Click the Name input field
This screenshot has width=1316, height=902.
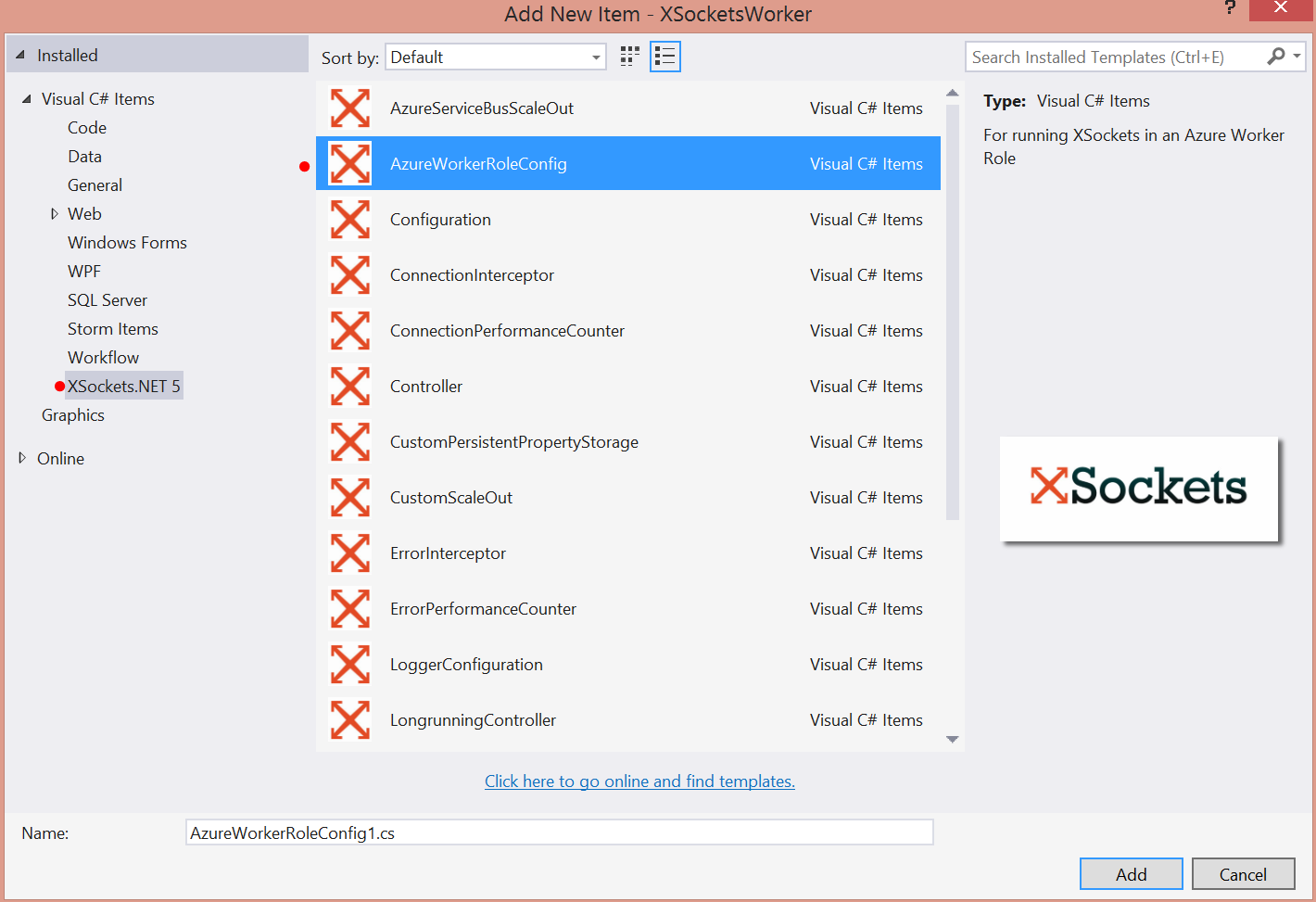tap(560, 832)
